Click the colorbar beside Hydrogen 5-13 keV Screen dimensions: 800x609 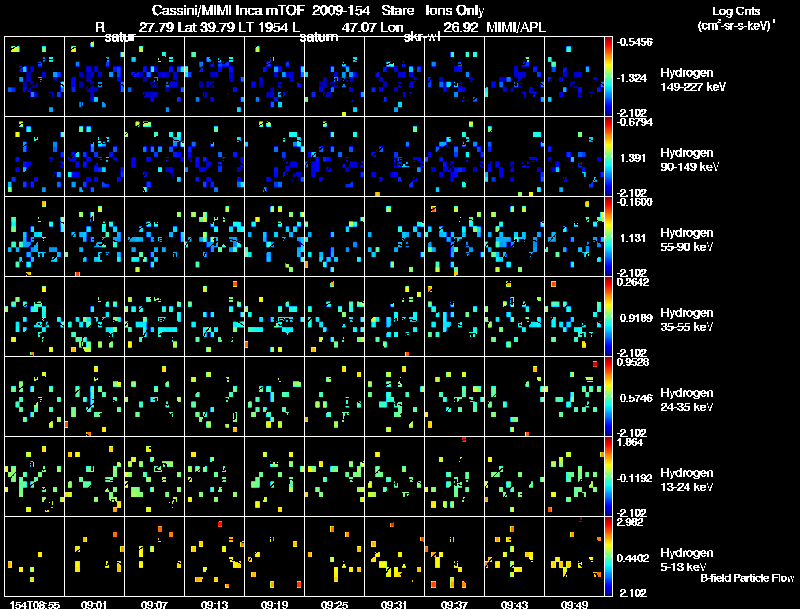[608, 556]
